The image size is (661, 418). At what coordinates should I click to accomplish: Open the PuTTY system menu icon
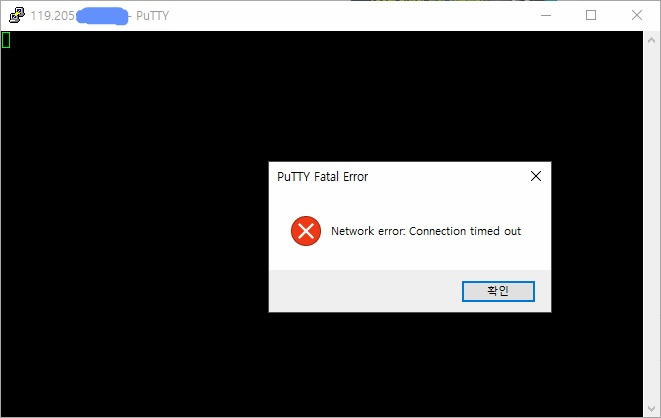pos(16,16)
